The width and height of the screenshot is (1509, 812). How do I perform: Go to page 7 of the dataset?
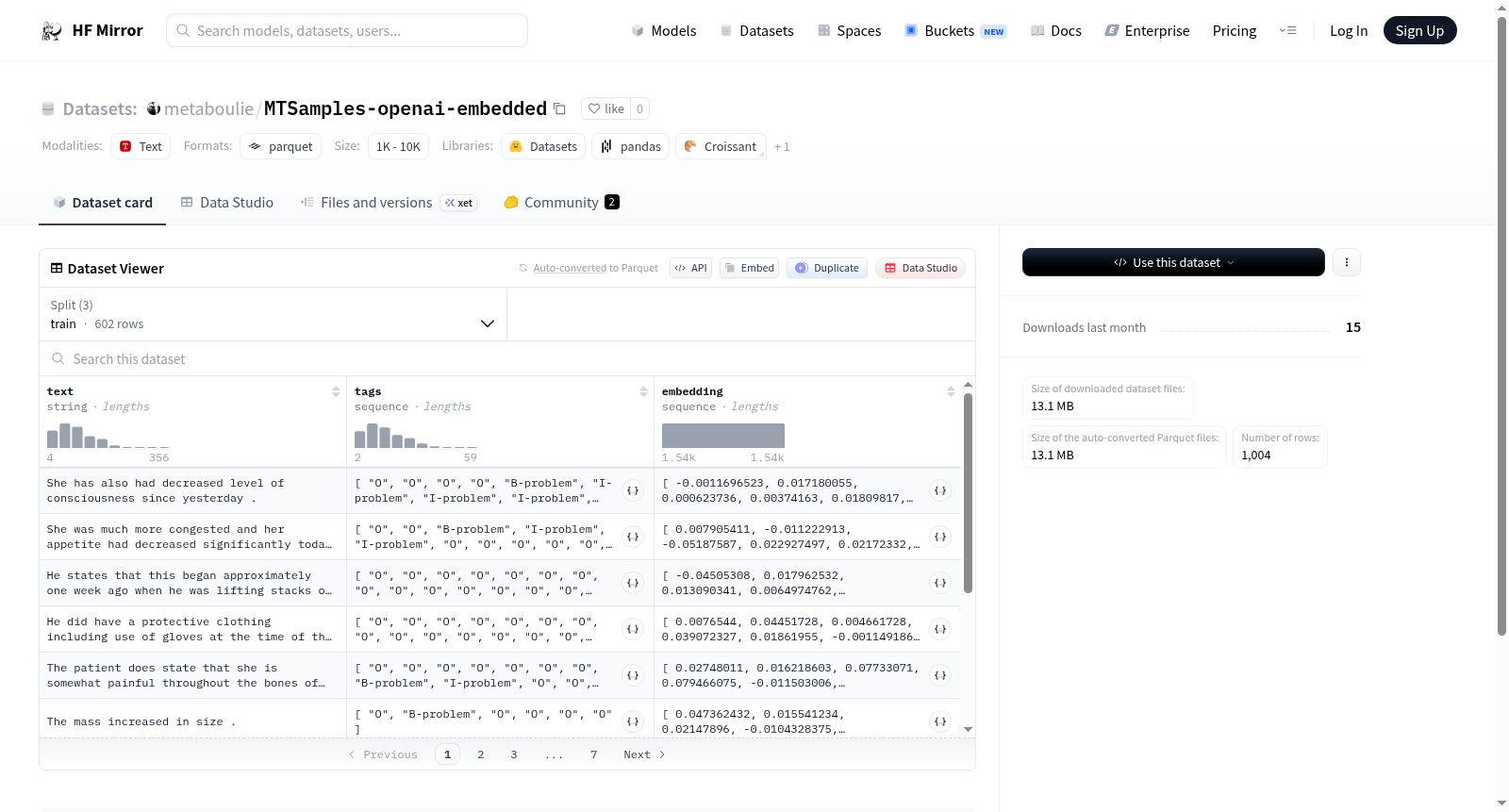tap(594, 754)
